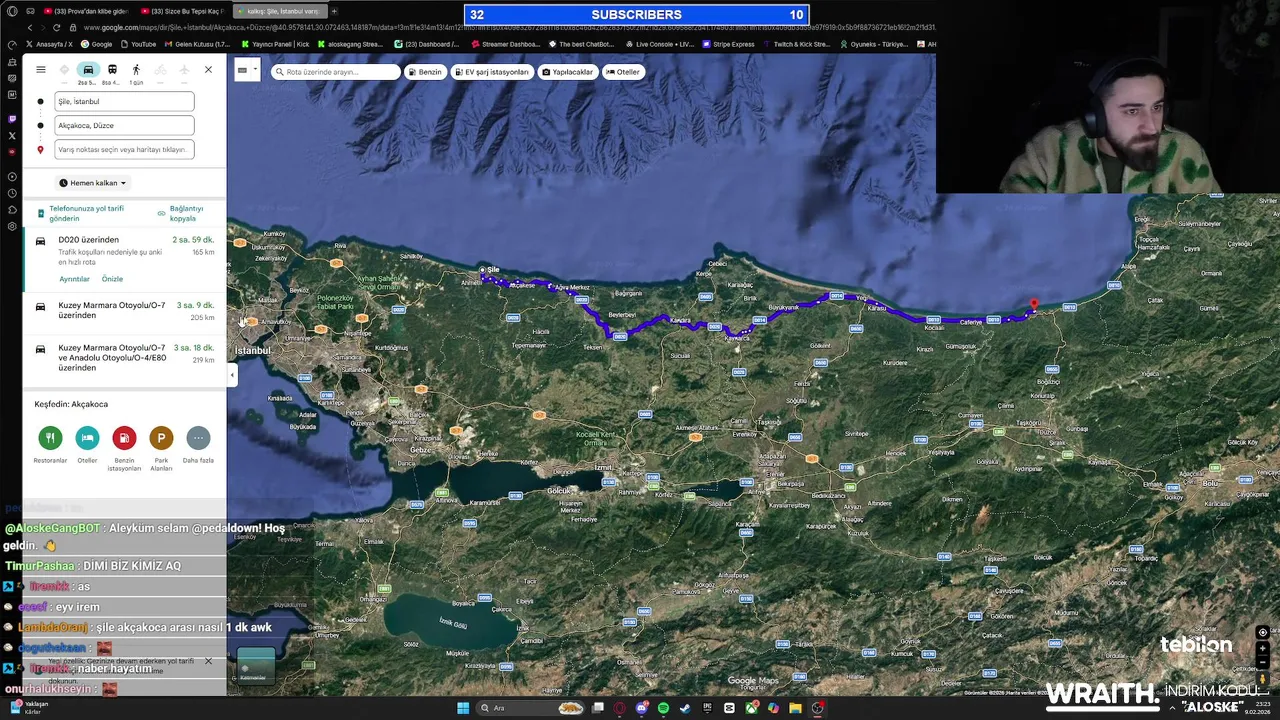Viewport: 1280px width, 720px height.
Task: Explore Oteller in Akçakoca
Action: 87,438
